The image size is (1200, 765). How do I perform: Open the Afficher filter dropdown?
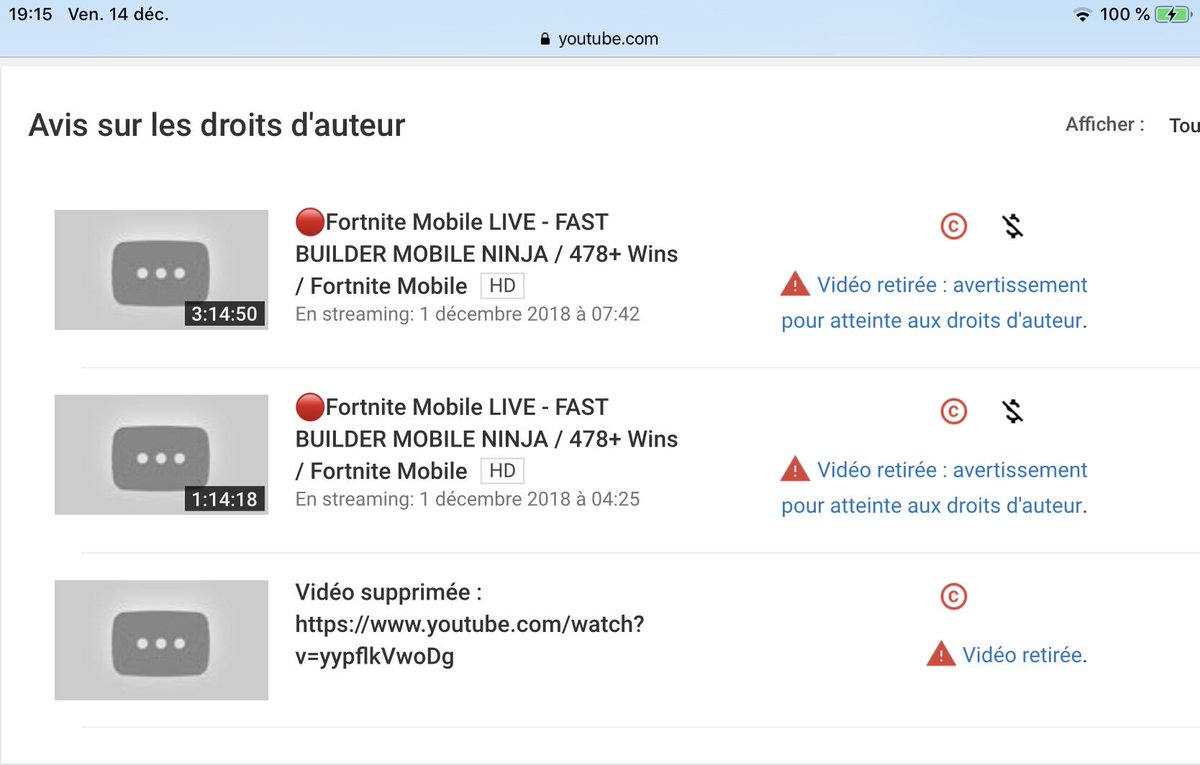[x=1184, y=126]
